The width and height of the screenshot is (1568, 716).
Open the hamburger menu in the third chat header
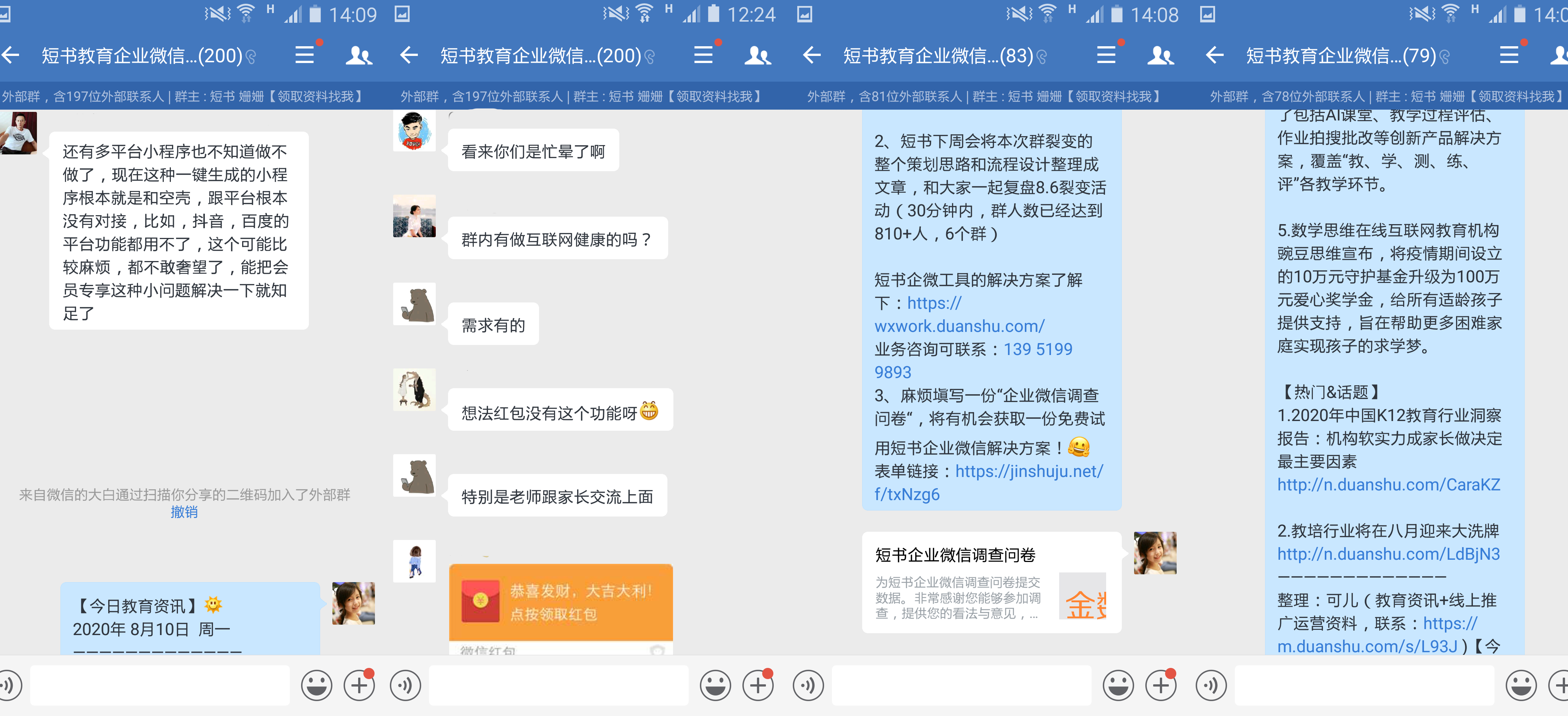click(1107, 55)
